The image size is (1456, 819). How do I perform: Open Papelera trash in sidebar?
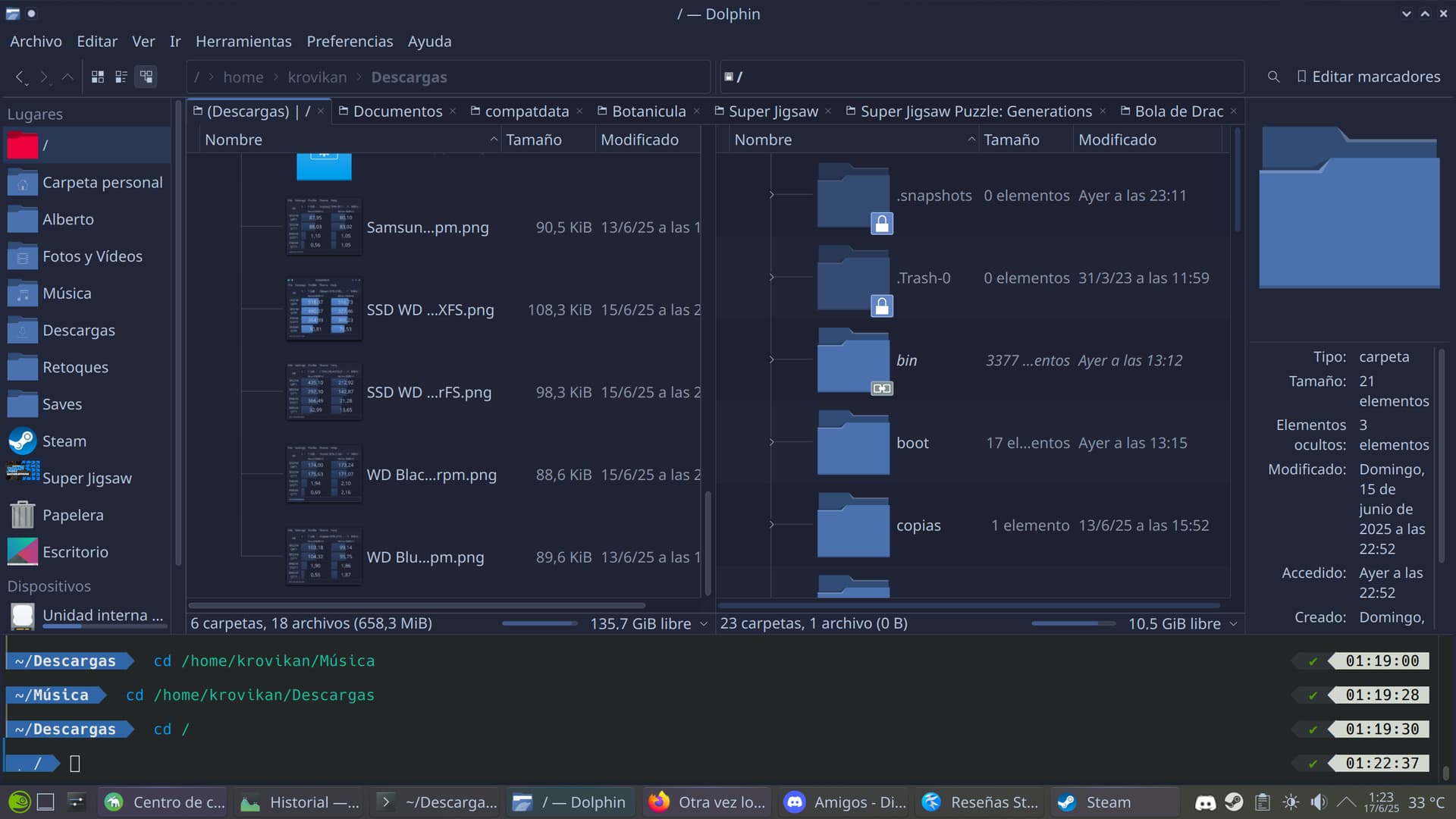tap(87, 515)
